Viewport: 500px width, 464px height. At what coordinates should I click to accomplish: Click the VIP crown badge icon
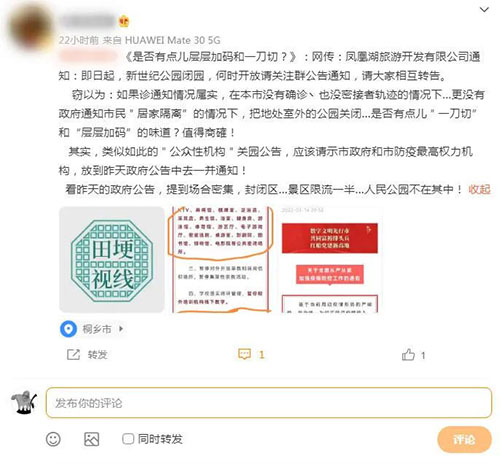pyautogui.click(x=124, y=22)
